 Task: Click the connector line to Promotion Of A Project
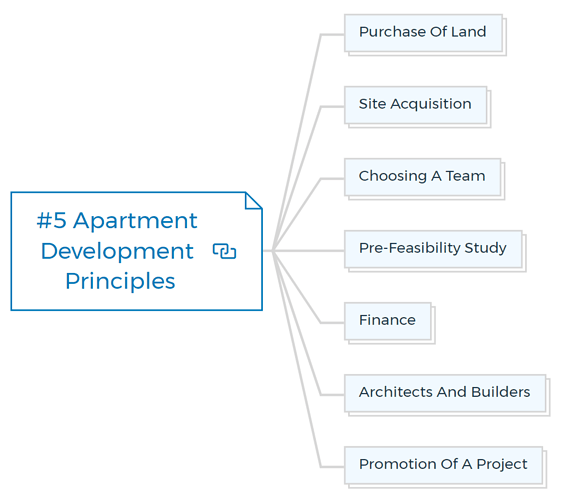coord(305,395)
